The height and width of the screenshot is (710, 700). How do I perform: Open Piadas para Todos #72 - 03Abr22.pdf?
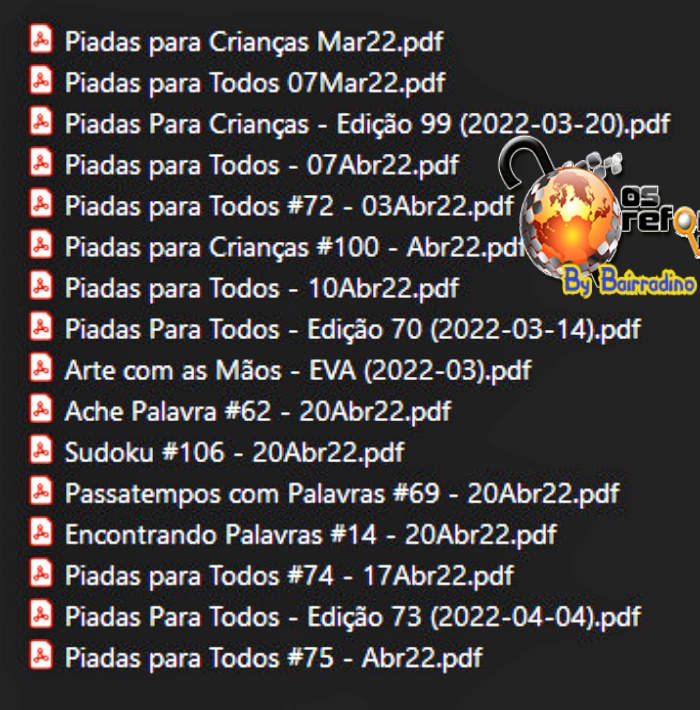click(x=289, y=206)
